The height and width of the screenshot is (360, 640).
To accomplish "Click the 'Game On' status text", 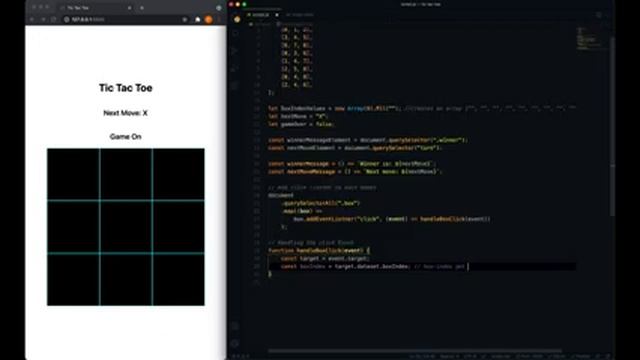I will tap(125, 137).
